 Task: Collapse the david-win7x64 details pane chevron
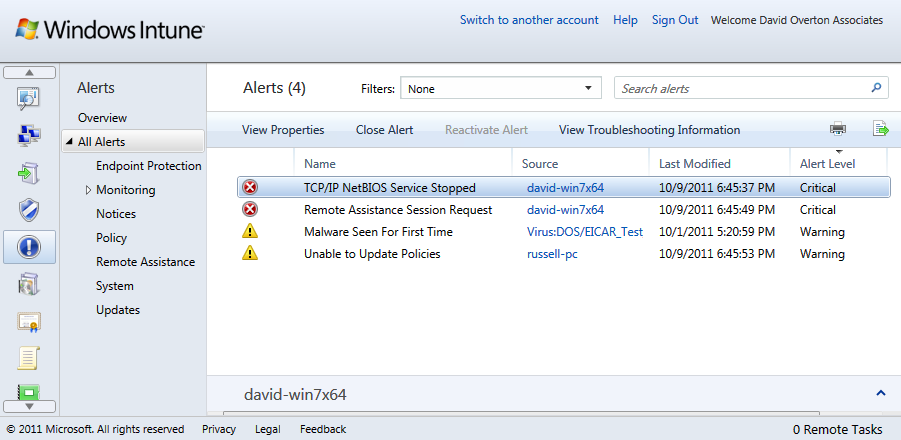[880, 393]
